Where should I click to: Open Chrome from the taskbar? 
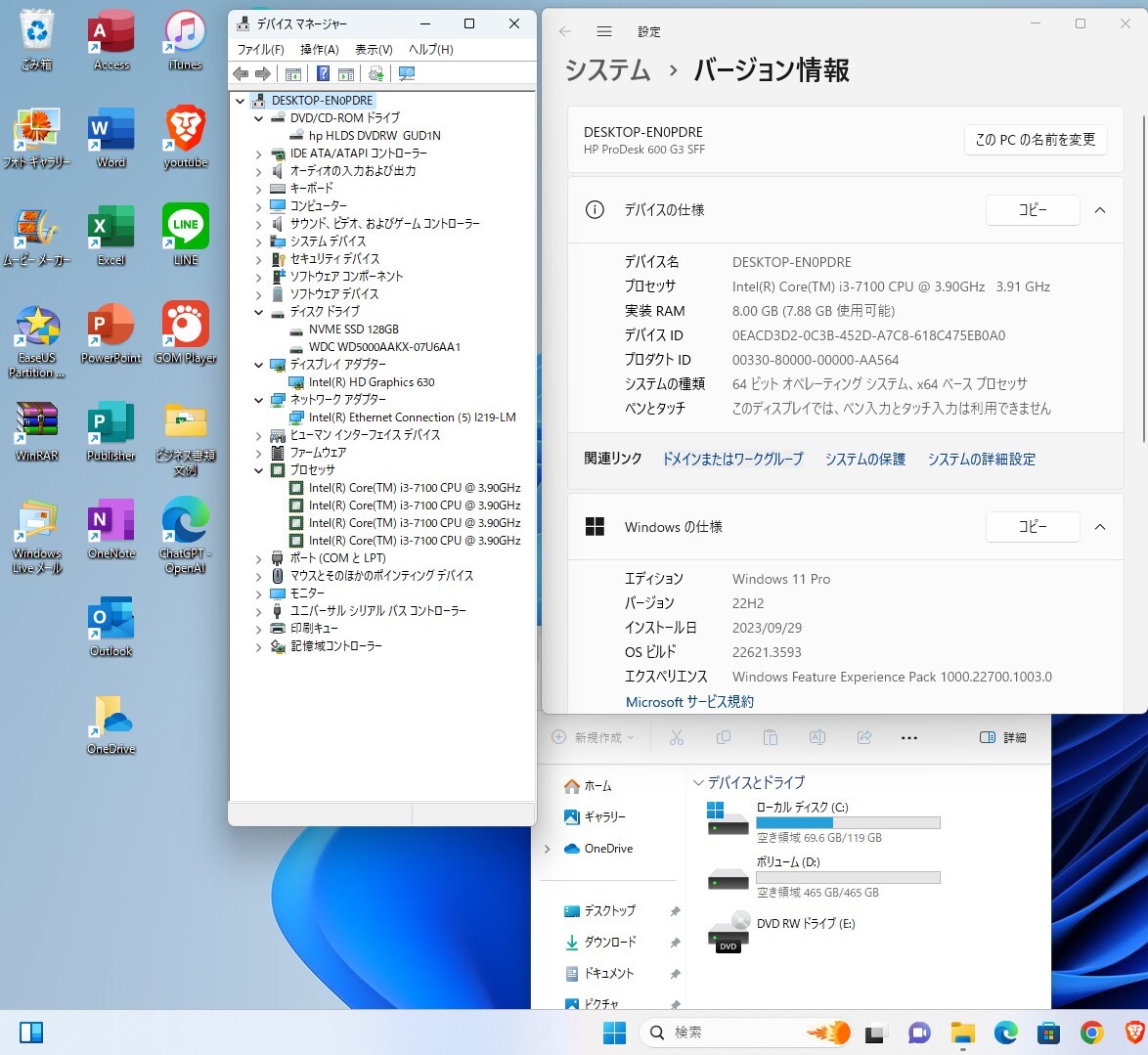point(1091,1033)
